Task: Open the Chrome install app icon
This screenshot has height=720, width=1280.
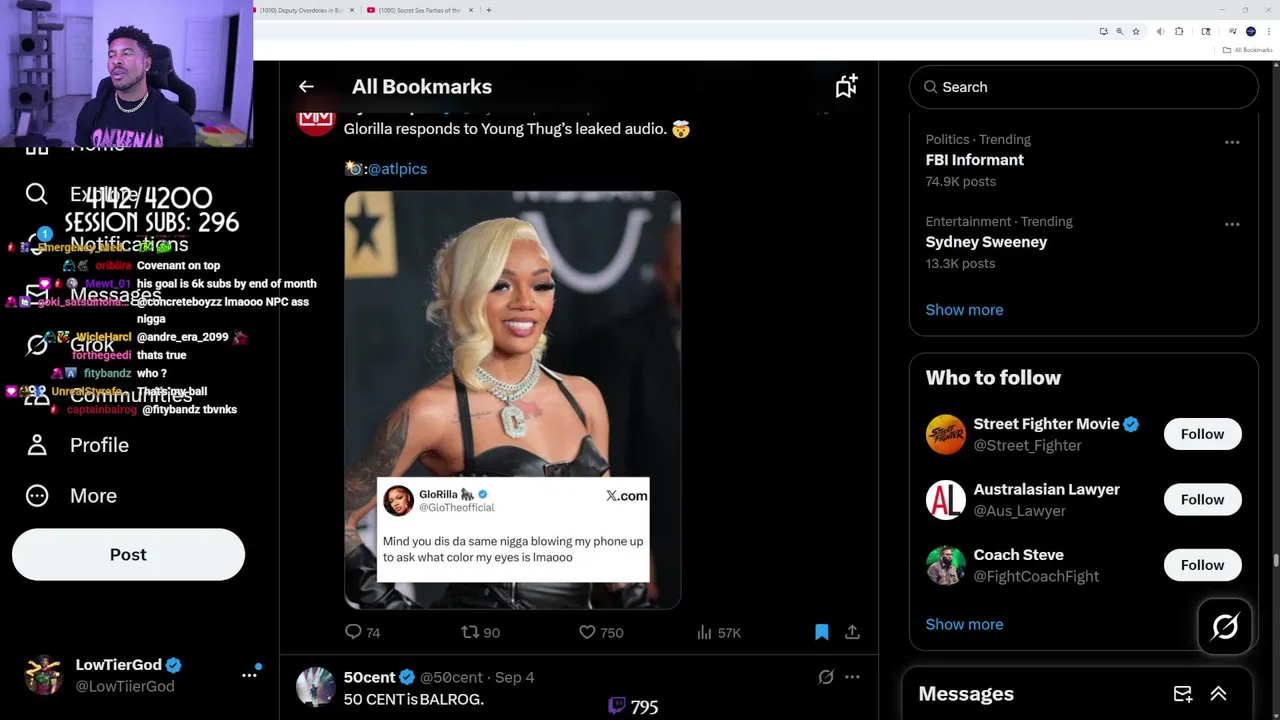Action: [1104, 31]
